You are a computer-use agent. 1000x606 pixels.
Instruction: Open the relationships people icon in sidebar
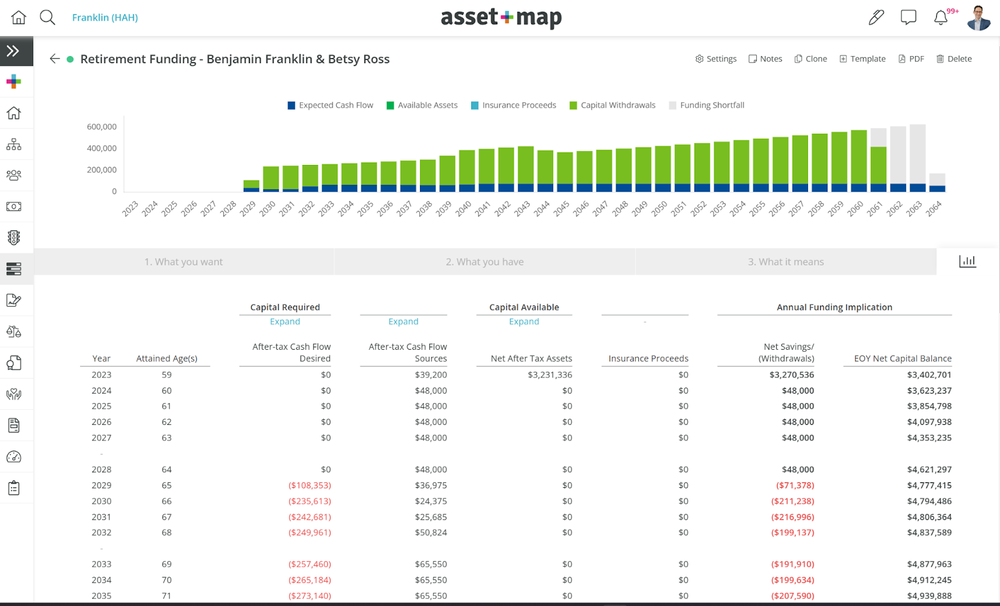click(14, 174)
